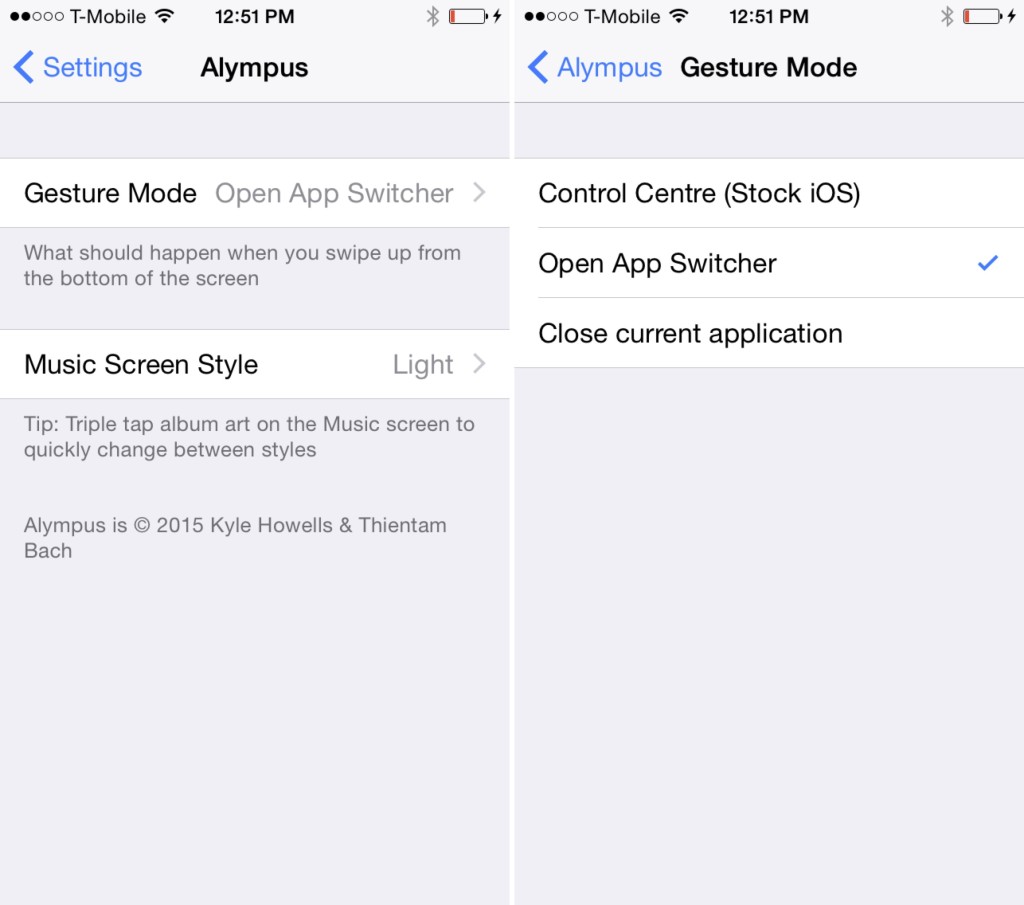This screenshot has height=905, width=1024.
Task: Open the Music Screen Style disclosure chevron
Action: (479, 364)
